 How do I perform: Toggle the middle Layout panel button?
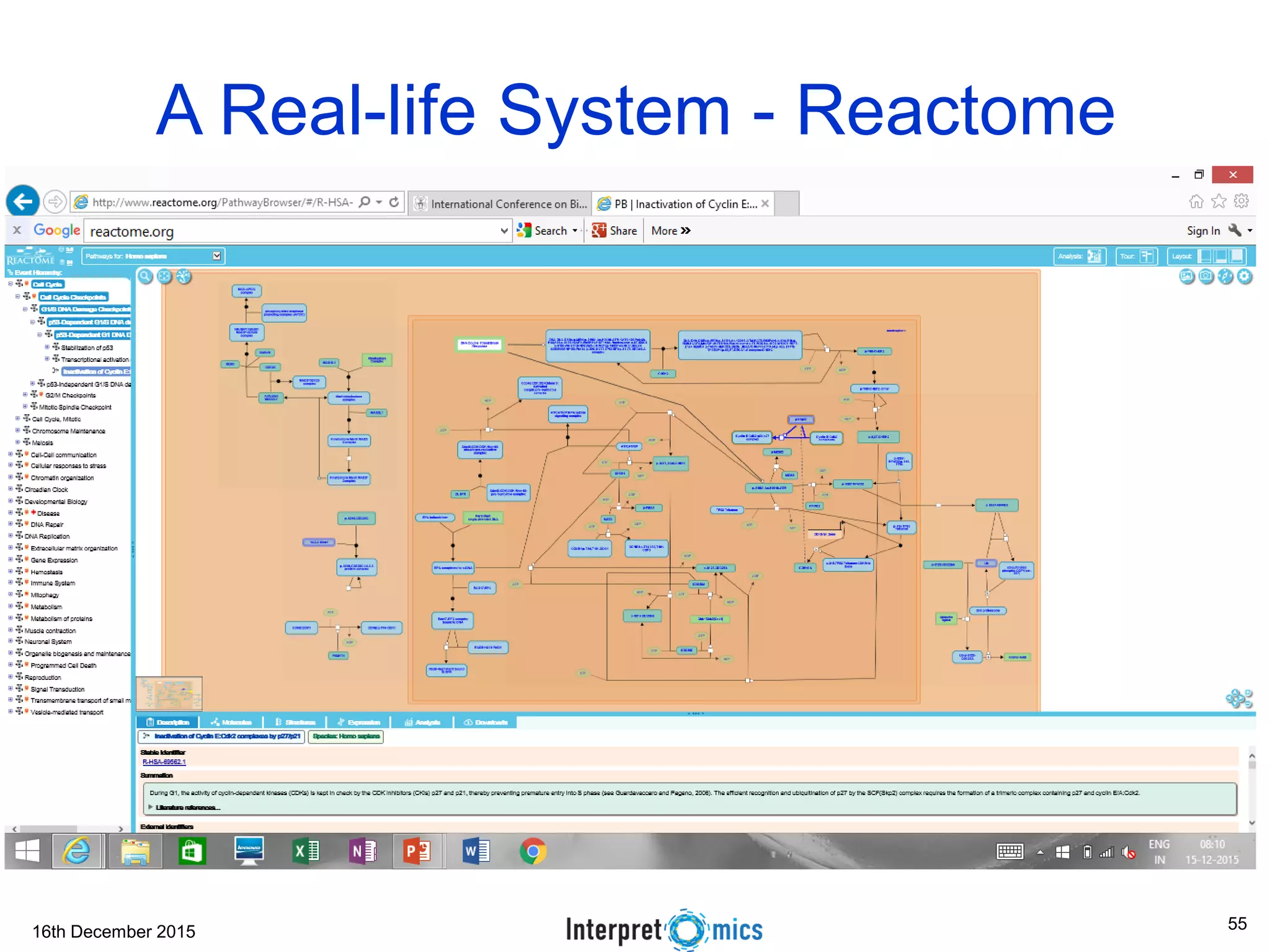click(x=1220, y=256)
